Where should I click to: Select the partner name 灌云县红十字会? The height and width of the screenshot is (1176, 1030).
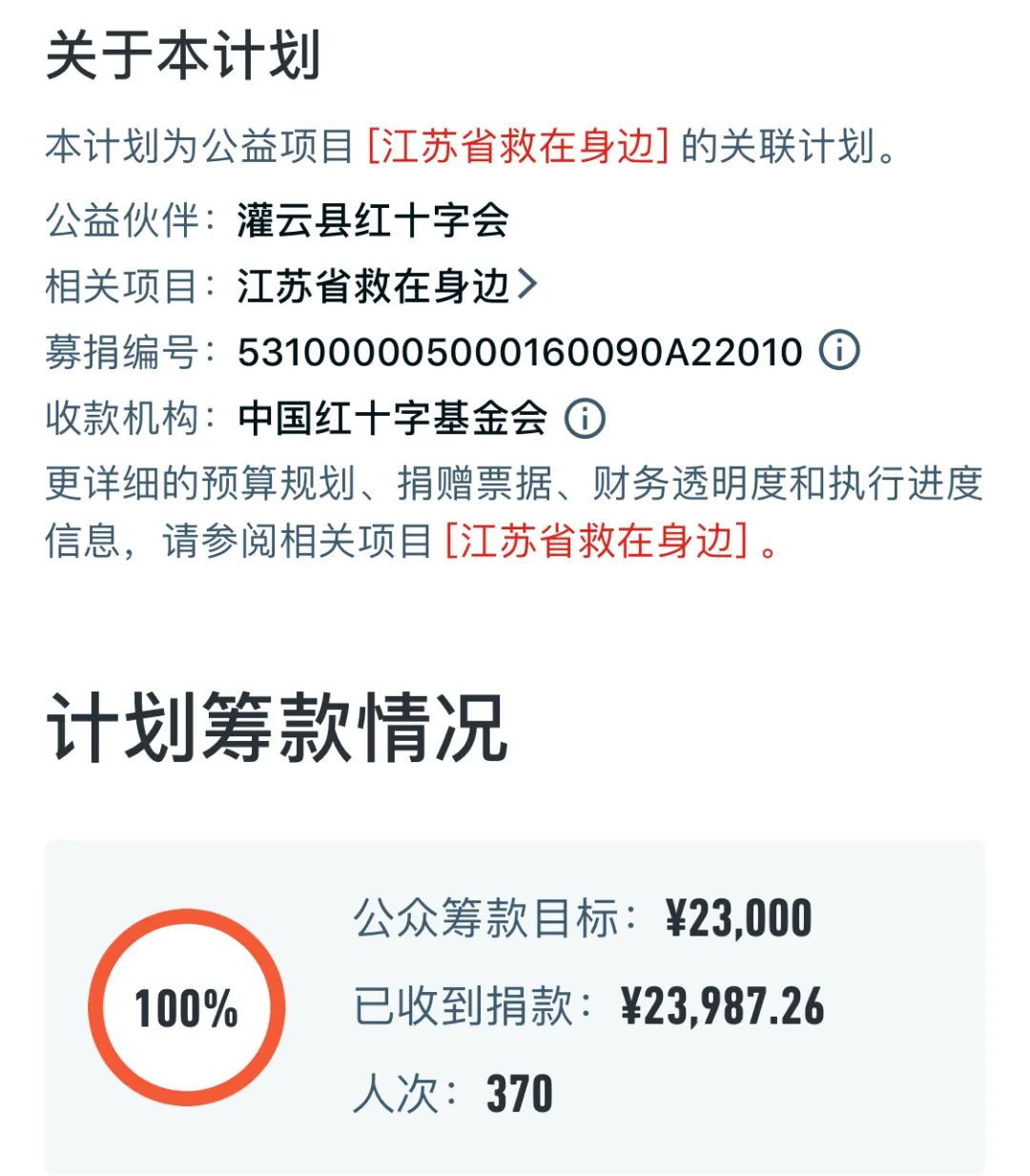(x=373, y=220)
